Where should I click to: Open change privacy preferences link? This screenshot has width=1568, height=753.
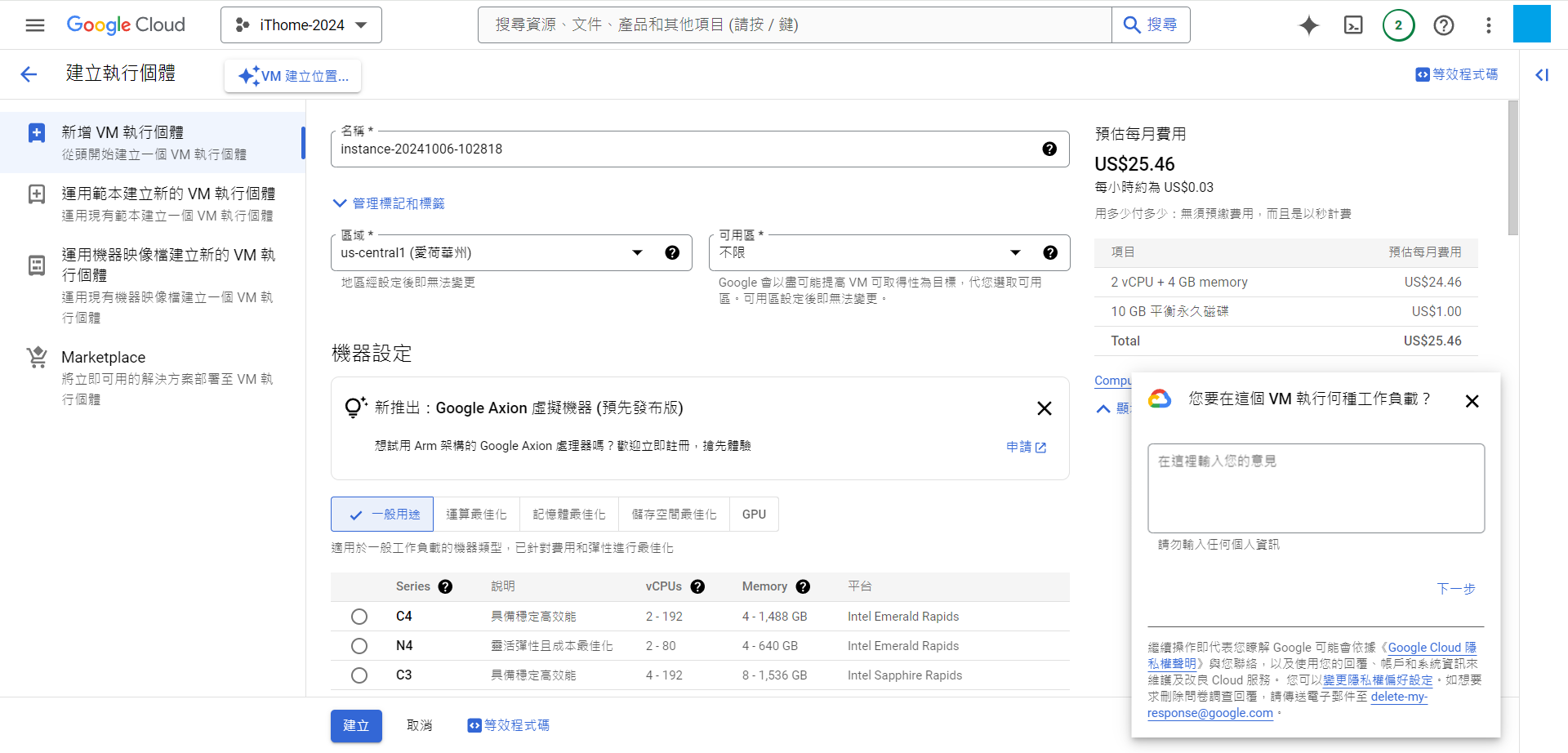pos(1378,679)
